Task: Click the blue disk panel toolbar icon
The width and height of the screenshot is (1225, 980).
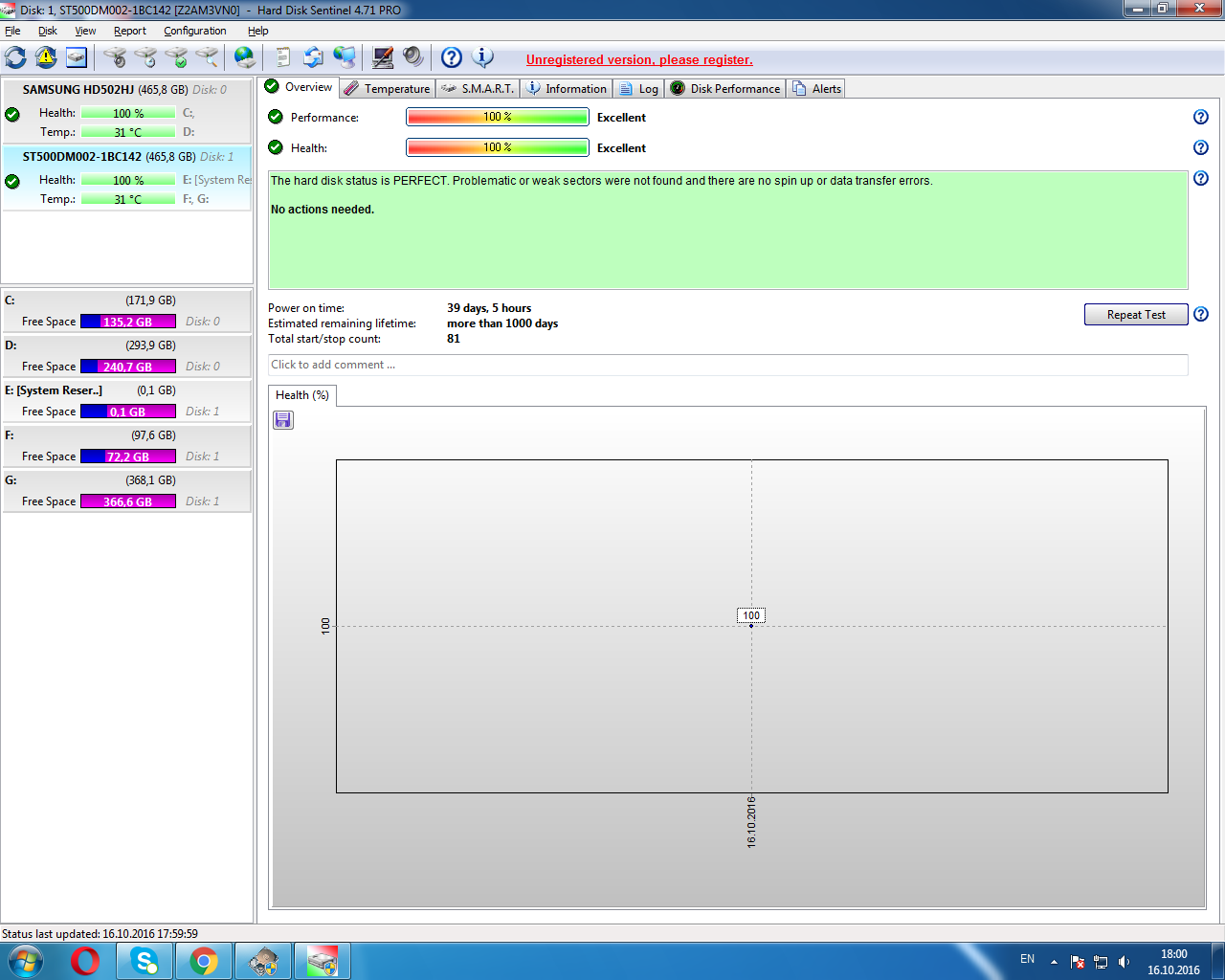Action: pos(77,57)
